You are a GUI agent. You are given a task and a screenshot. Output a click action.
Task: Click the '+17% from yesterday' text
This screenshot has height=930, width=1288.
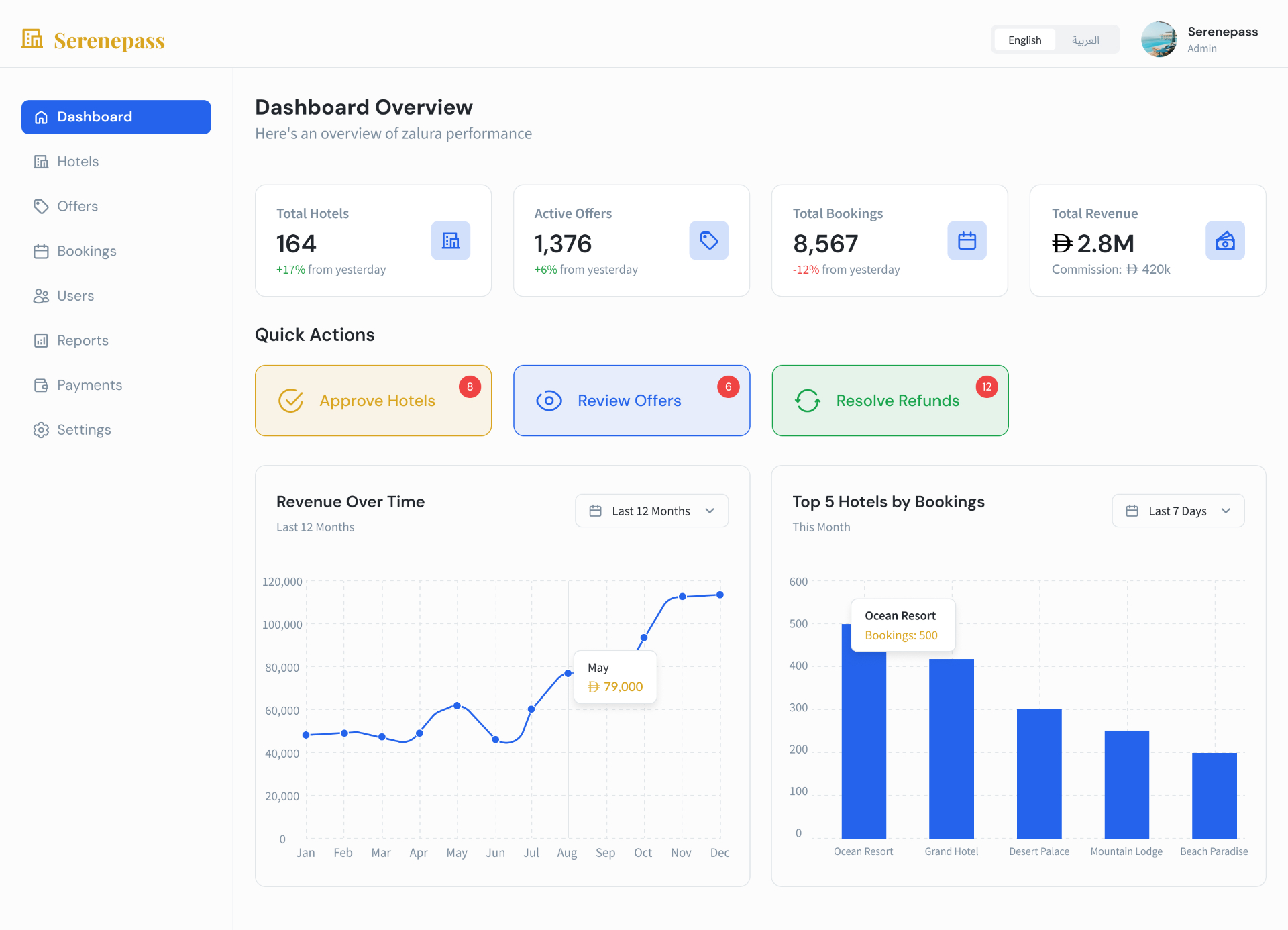331,270
